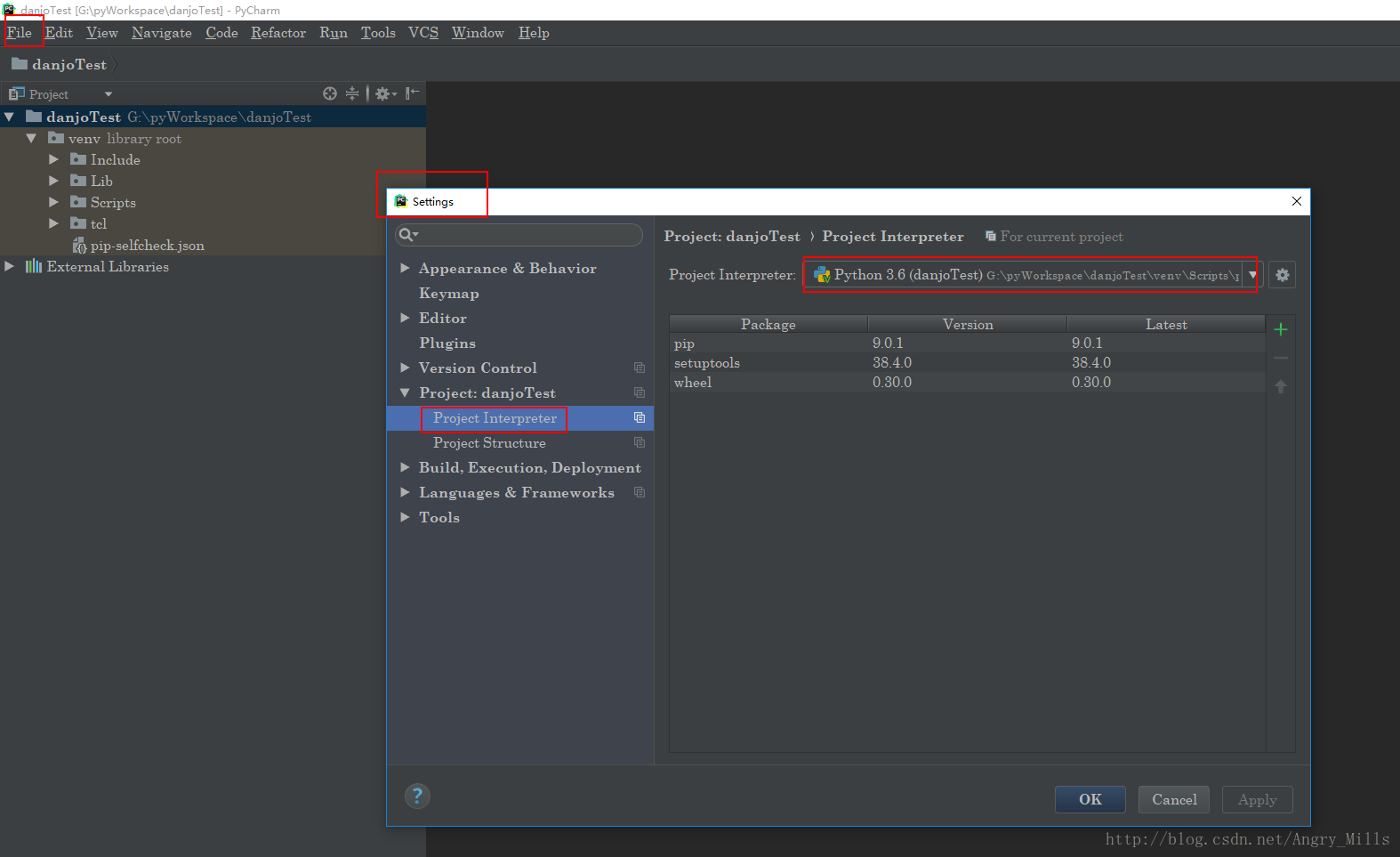Click the minus icon to uninstall package
The image size is (1400, 857).
(x=1281, y=358)
